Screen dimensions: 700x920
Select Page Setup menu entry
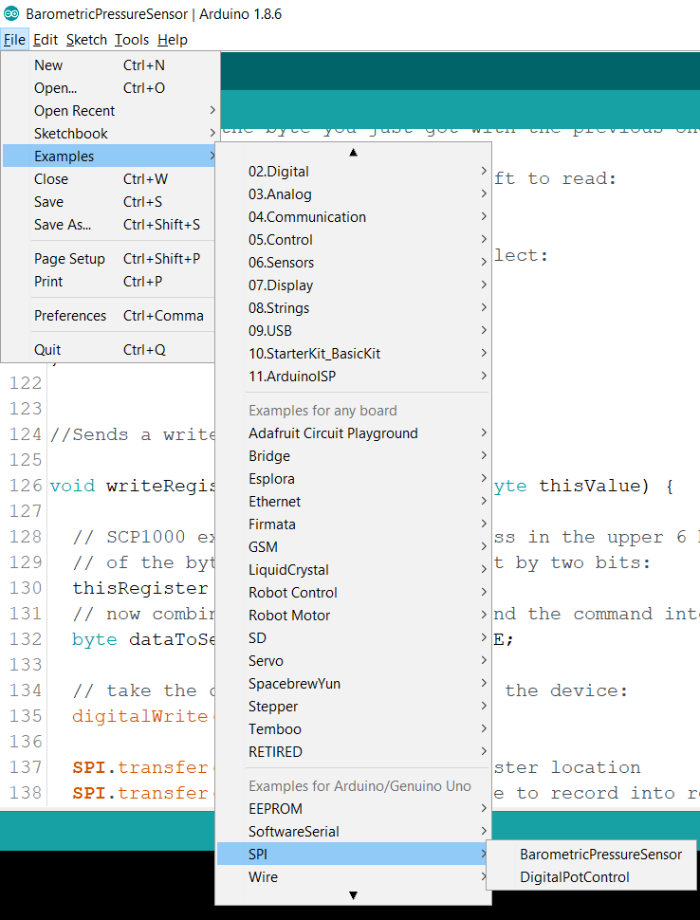[x=69, y=259]
